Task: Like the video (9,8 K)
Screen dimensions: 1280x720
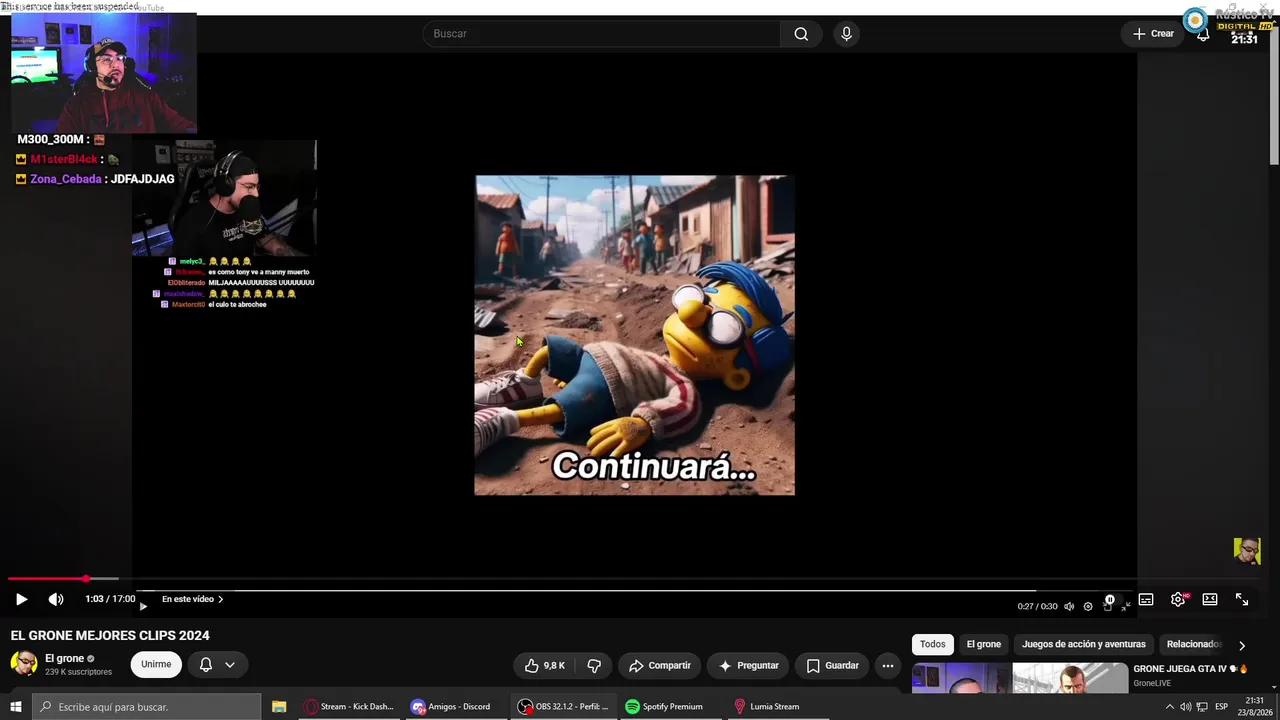Action: (x=546, y=665)
